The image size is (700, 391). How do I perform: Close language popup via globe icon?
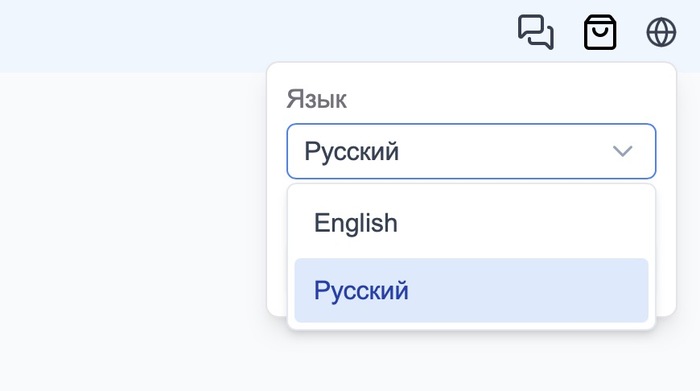[661, 32]
